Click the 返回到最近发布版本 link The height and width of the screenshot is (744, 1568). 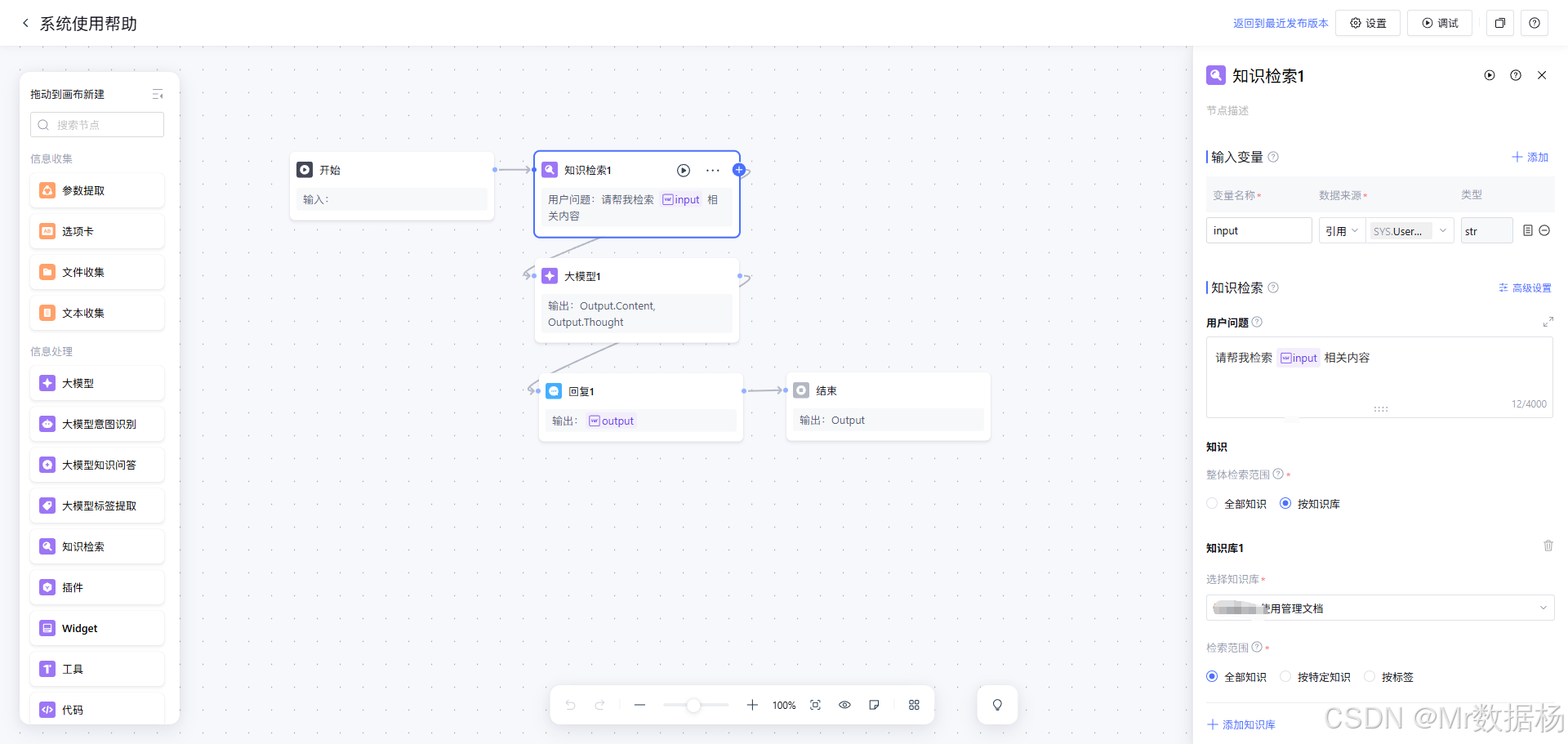[x=1281, y=23]
